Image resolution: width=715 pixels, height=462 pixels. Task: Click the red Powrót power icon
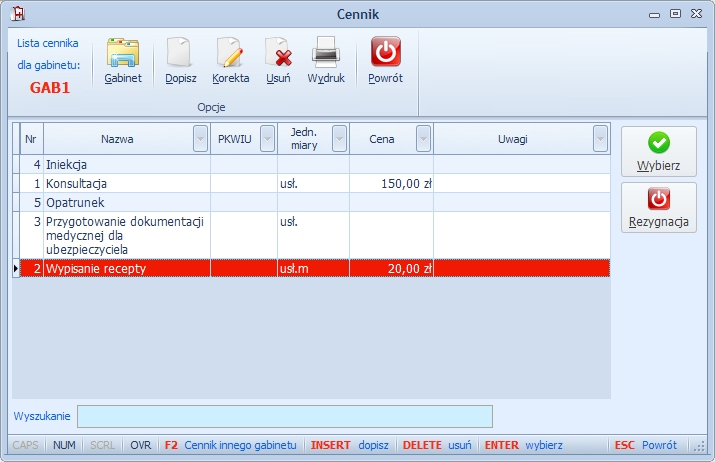click(386, 52)
